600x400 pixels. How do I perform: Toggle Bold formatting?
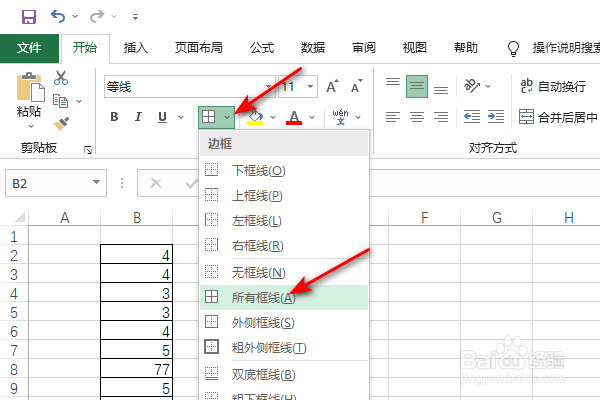[114, 117]
